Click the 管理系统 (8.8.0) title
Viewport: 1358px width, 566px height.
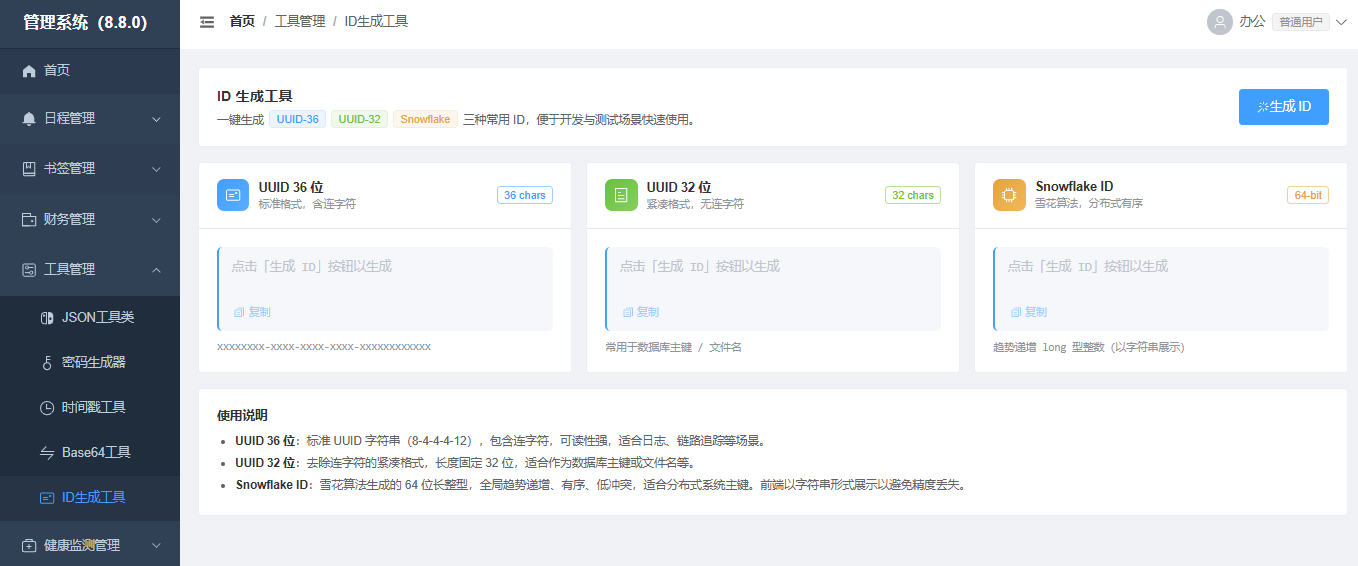[85, 23]
